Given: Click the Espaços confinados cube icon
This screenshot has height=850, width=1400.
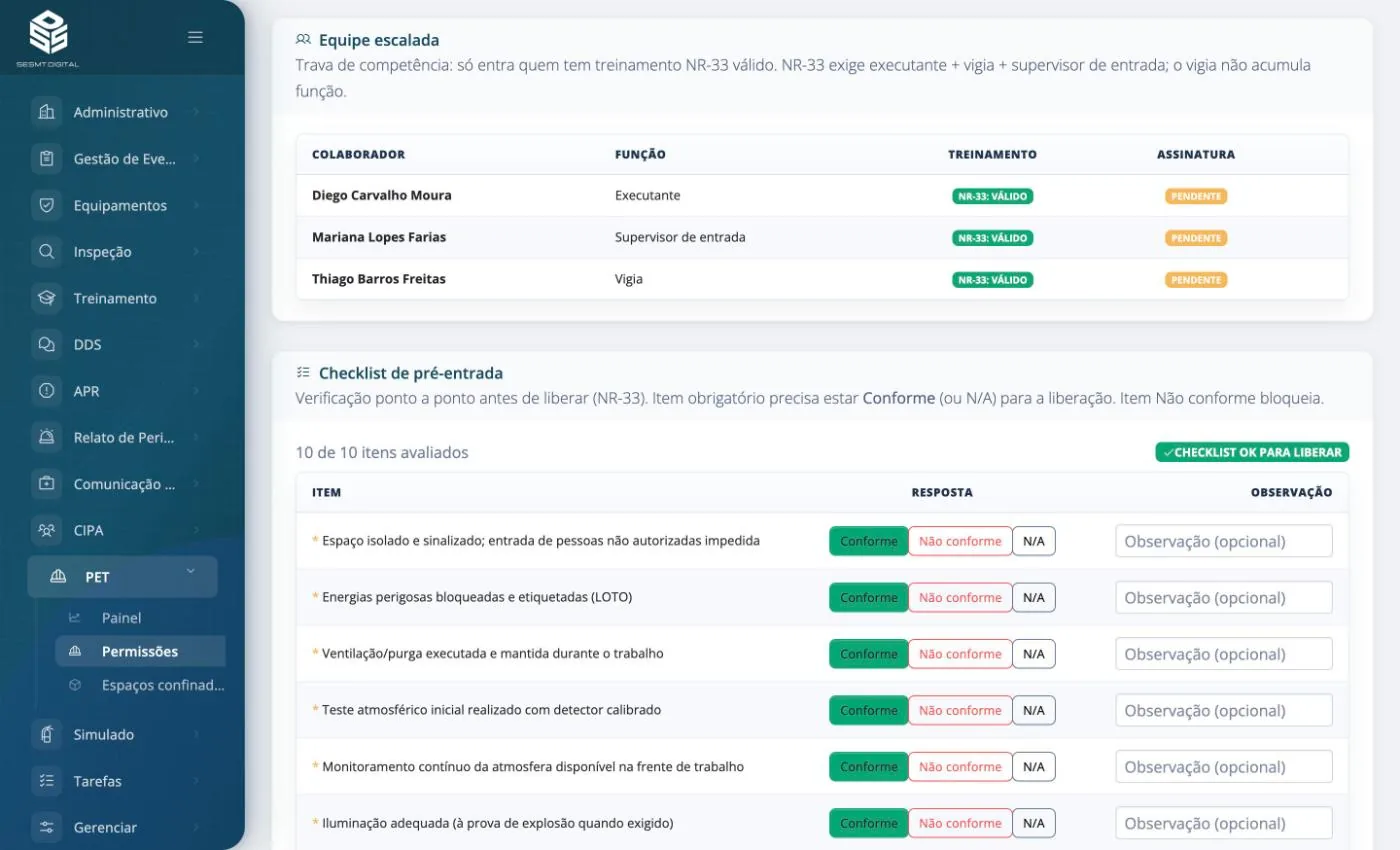Looking at the screenshot, I should click(x=75, y=685).
